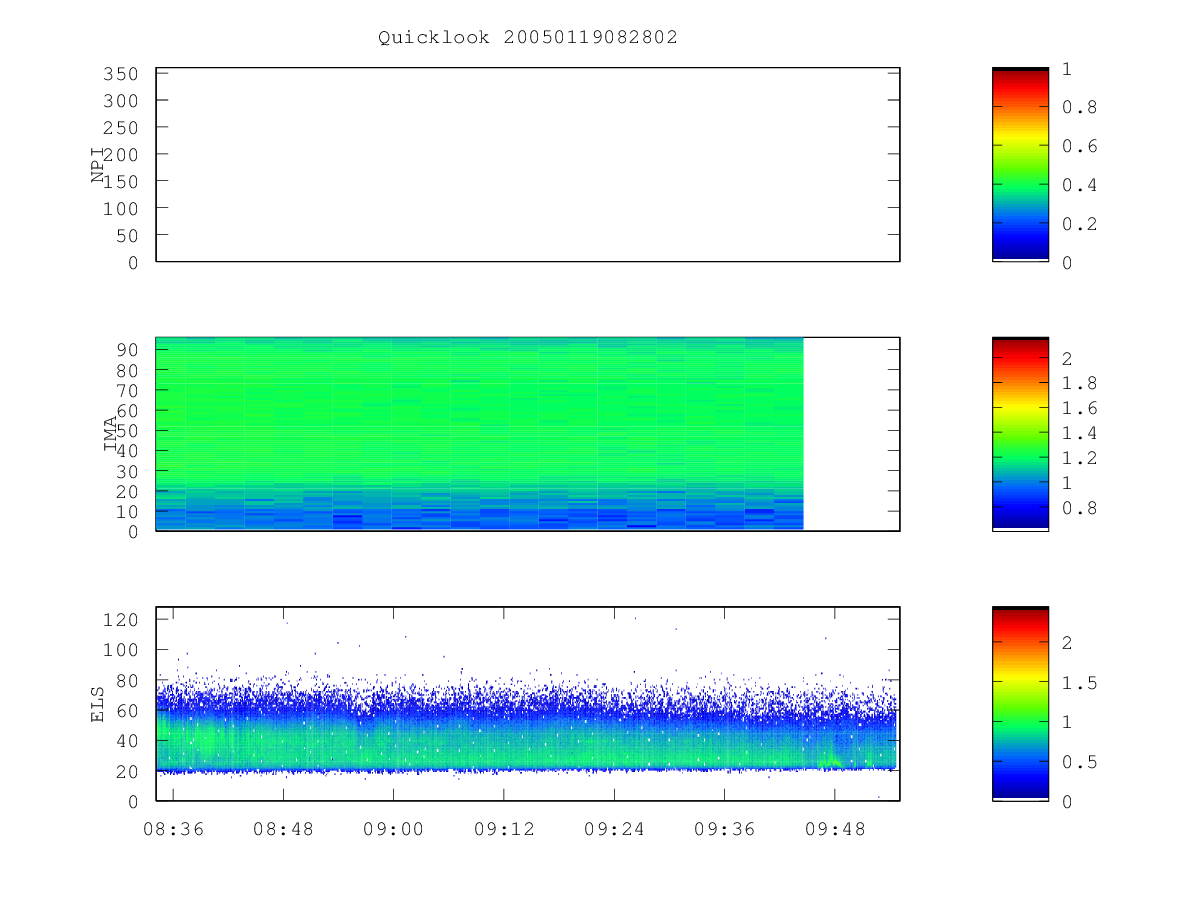Select the 20 tick on ELS axis

126,771
